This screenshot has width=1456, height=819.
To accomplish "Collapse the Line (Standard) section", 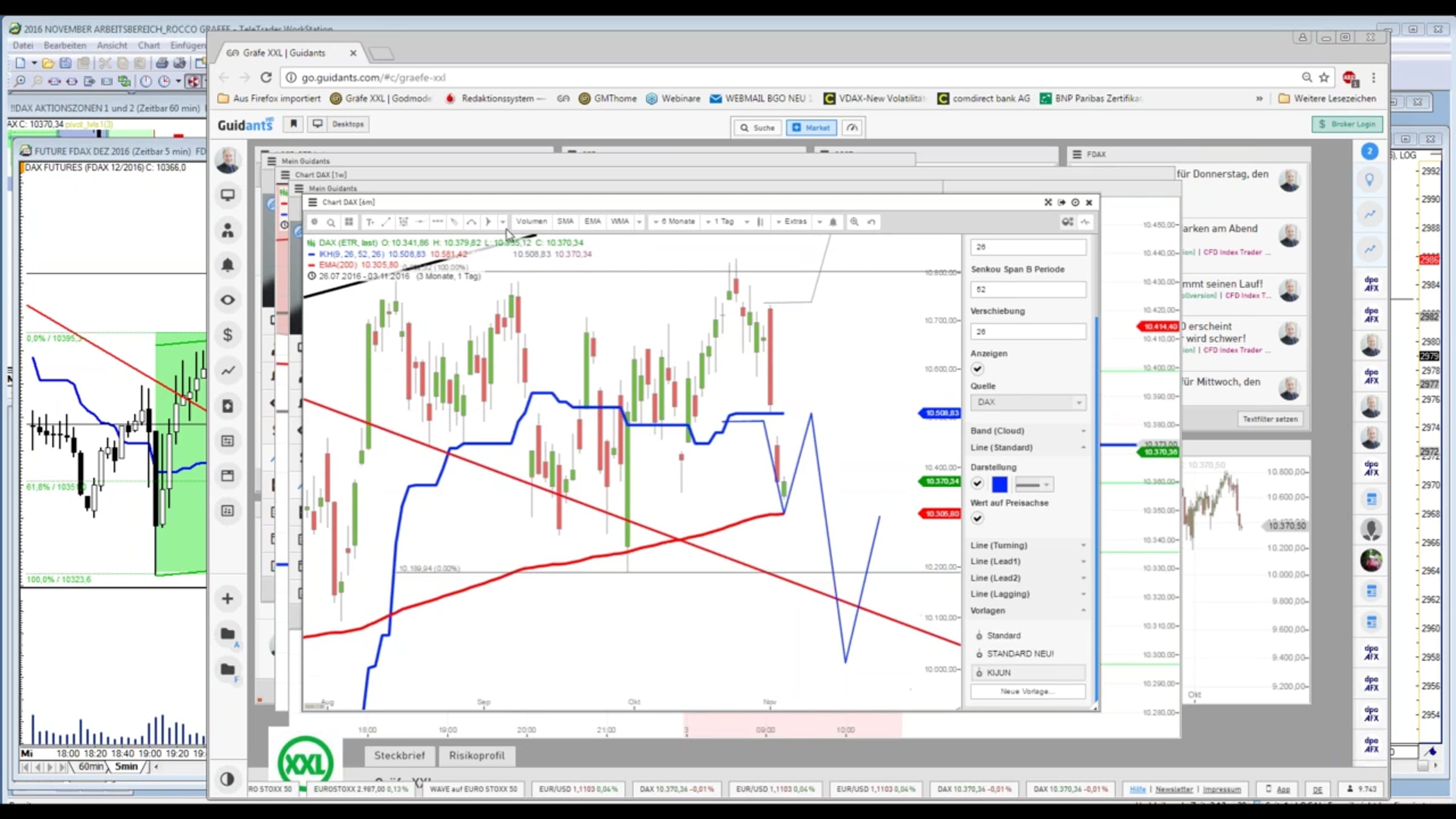I will pyautogui.click(x=1028, y=448).
